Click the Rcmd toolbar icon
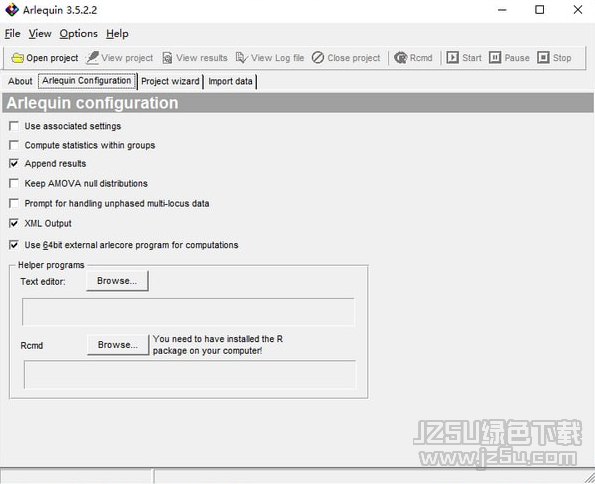The width and height of the screenshot is (595, 484). click(400, 58)
